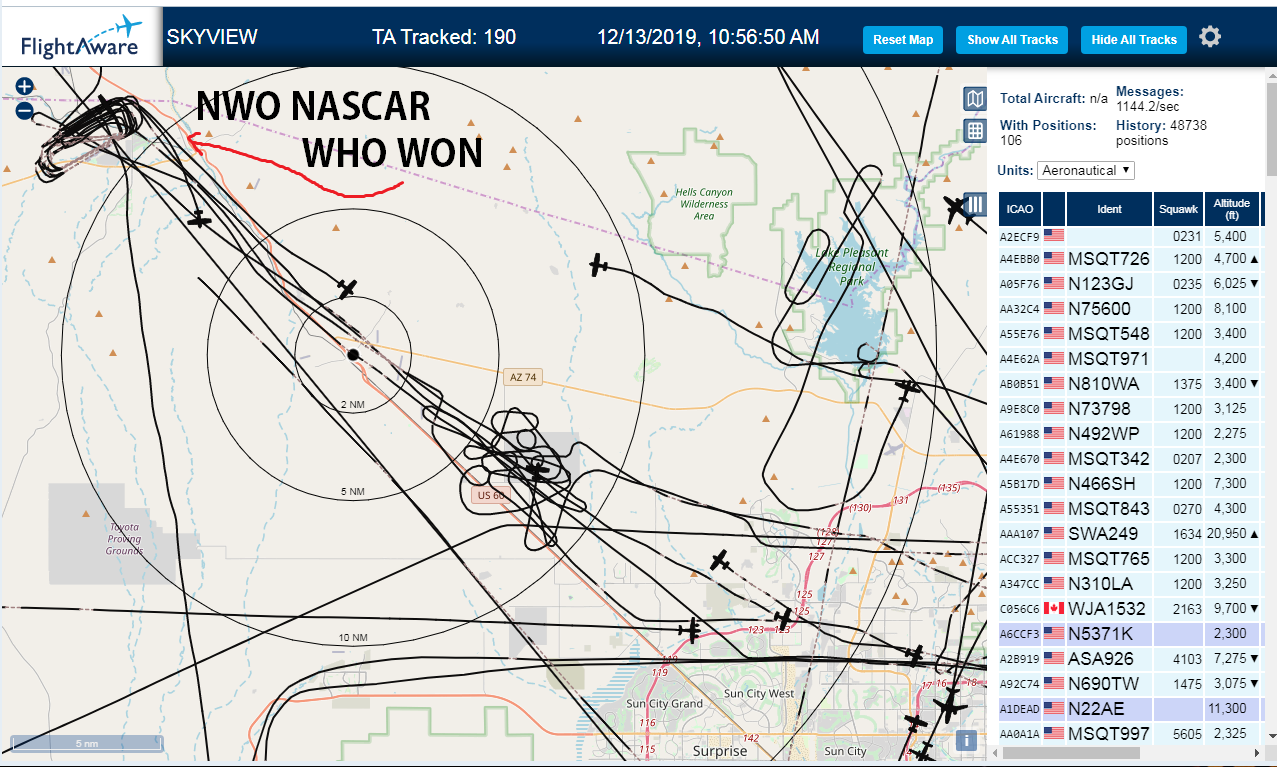The height and width of the screenshot is (767, 1277).
Task: Select the ASA926 flight row
Action: click(x=1130, y=659)
